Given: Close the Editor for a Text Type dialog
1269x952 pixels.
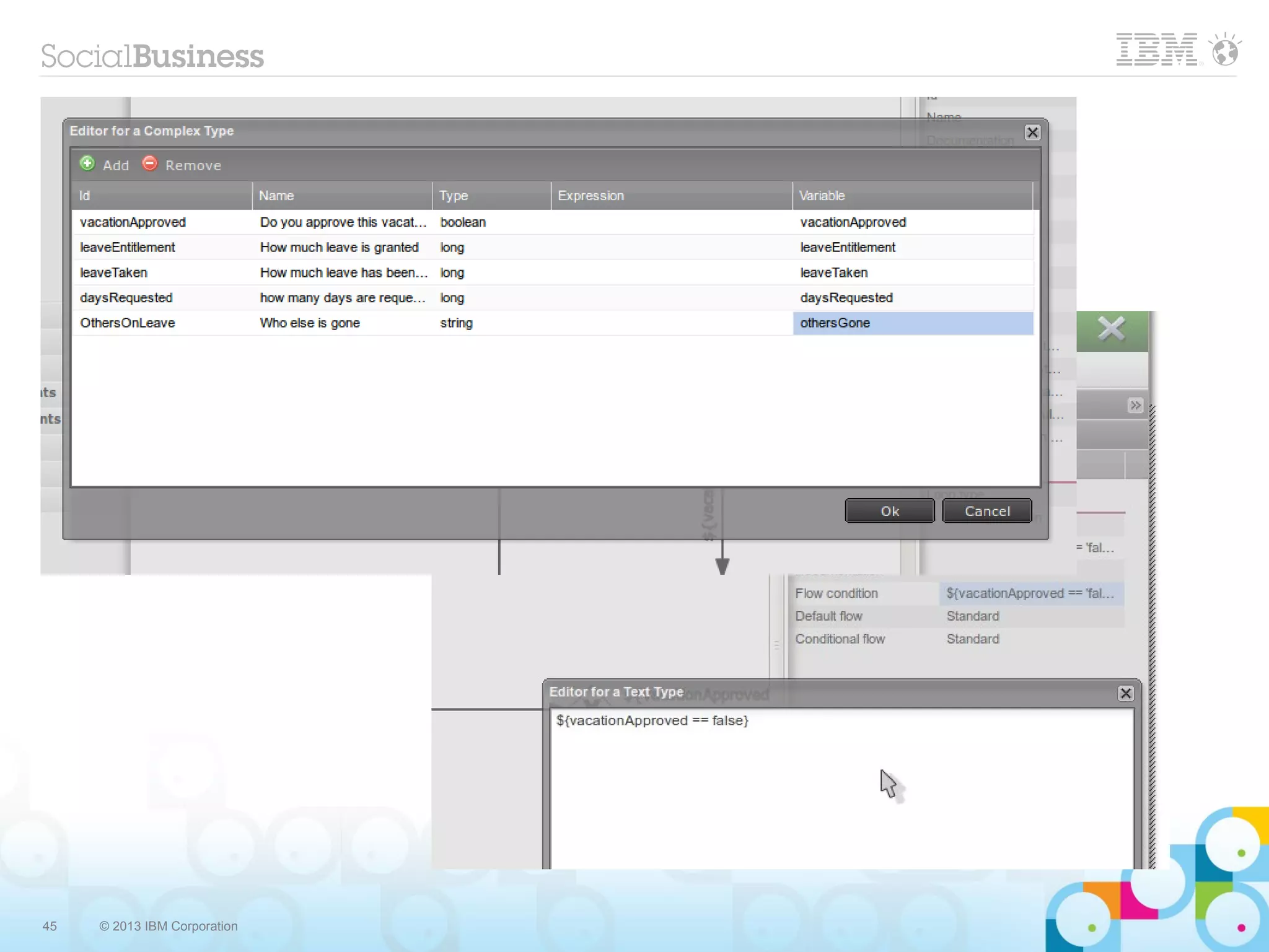Looking at the screenshot, I should tap(1125, 693).
